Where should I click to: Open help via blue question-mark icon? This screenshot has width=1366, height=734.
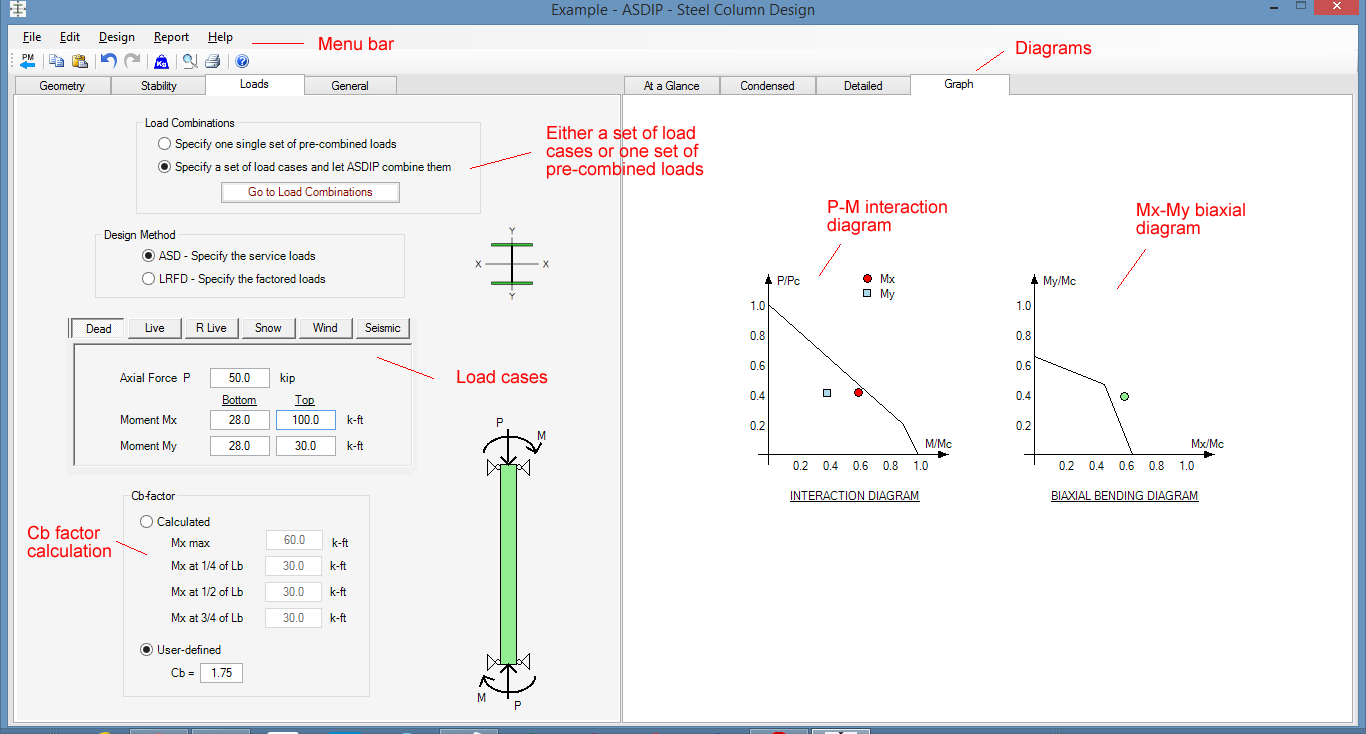coord(242,61)
